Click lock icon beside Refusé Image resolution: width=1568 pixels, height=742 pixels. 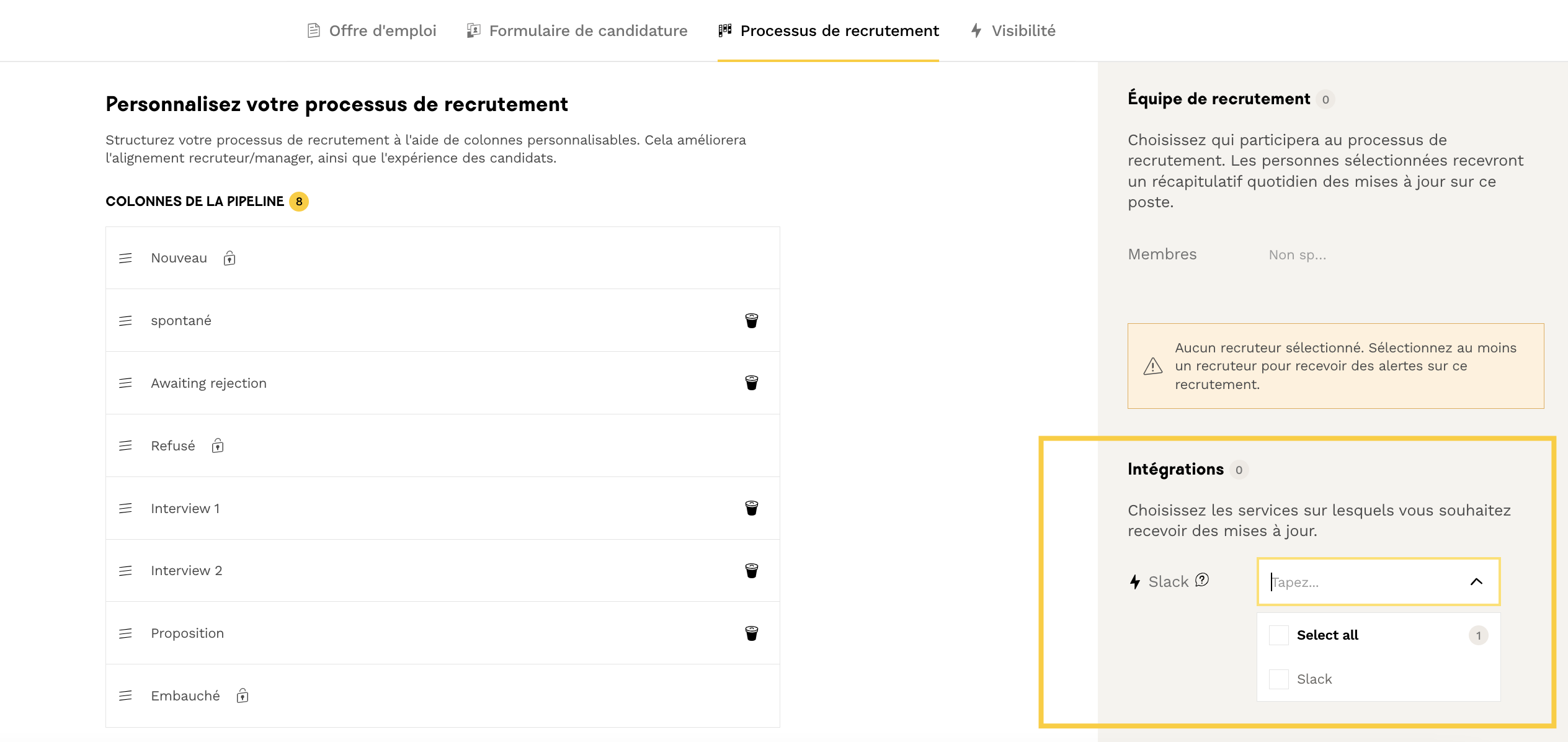[218, 446]
